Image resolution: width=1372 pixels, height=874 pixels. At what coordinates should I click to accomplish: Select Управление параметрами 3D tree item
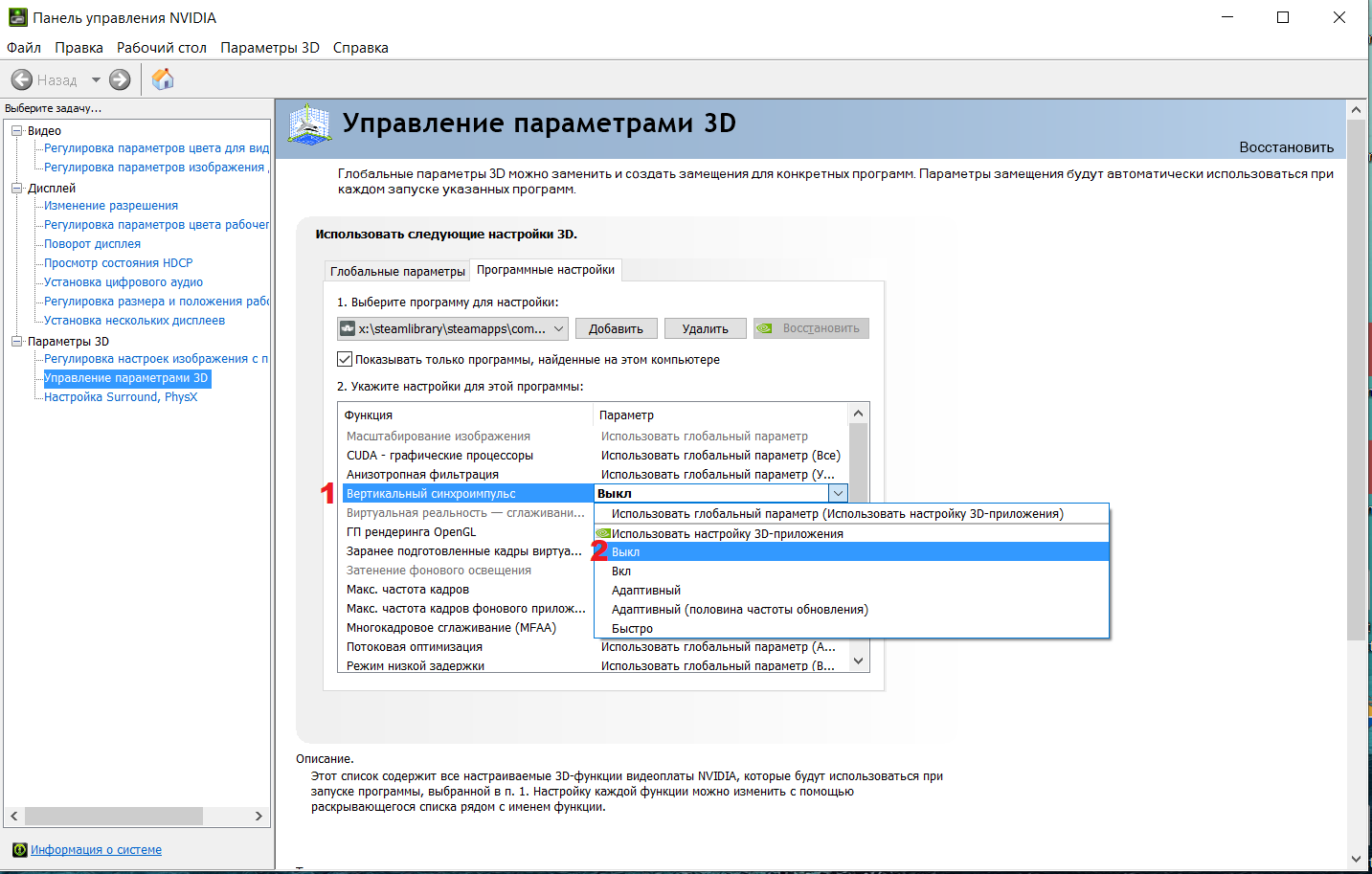[126, 378]
